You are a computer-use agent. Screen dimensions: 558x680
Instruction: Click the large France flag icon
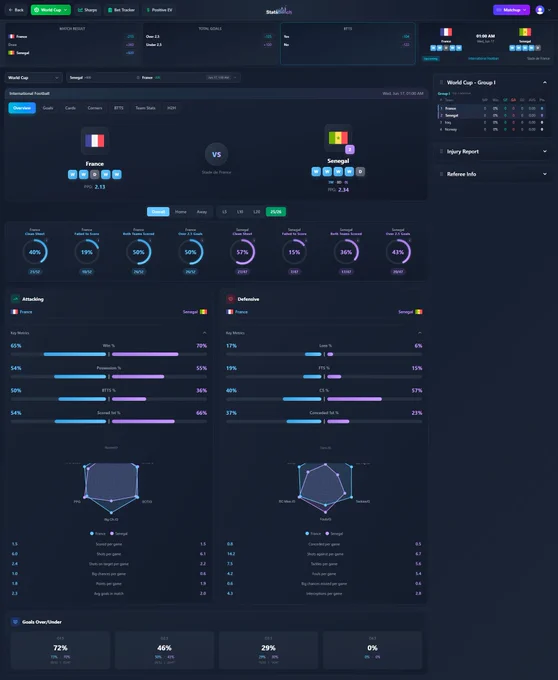coord(95,141)
